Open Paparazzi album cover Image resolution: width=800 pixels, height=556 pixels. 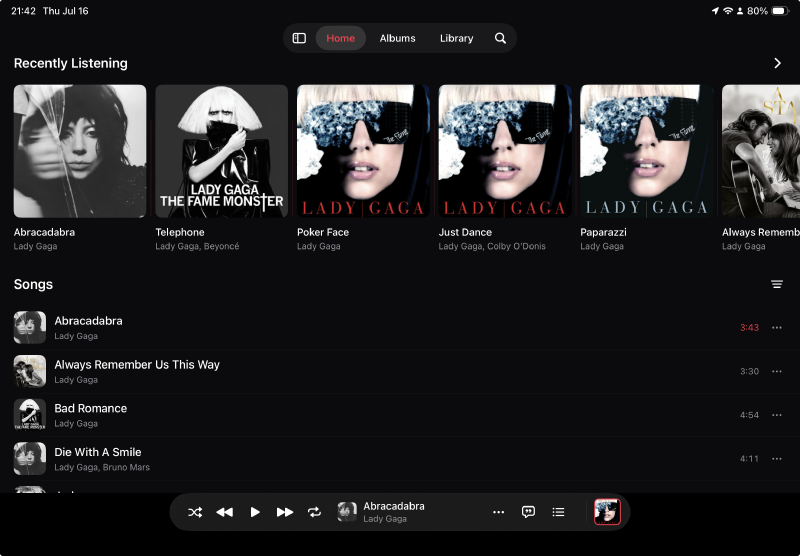click(646, 151)
